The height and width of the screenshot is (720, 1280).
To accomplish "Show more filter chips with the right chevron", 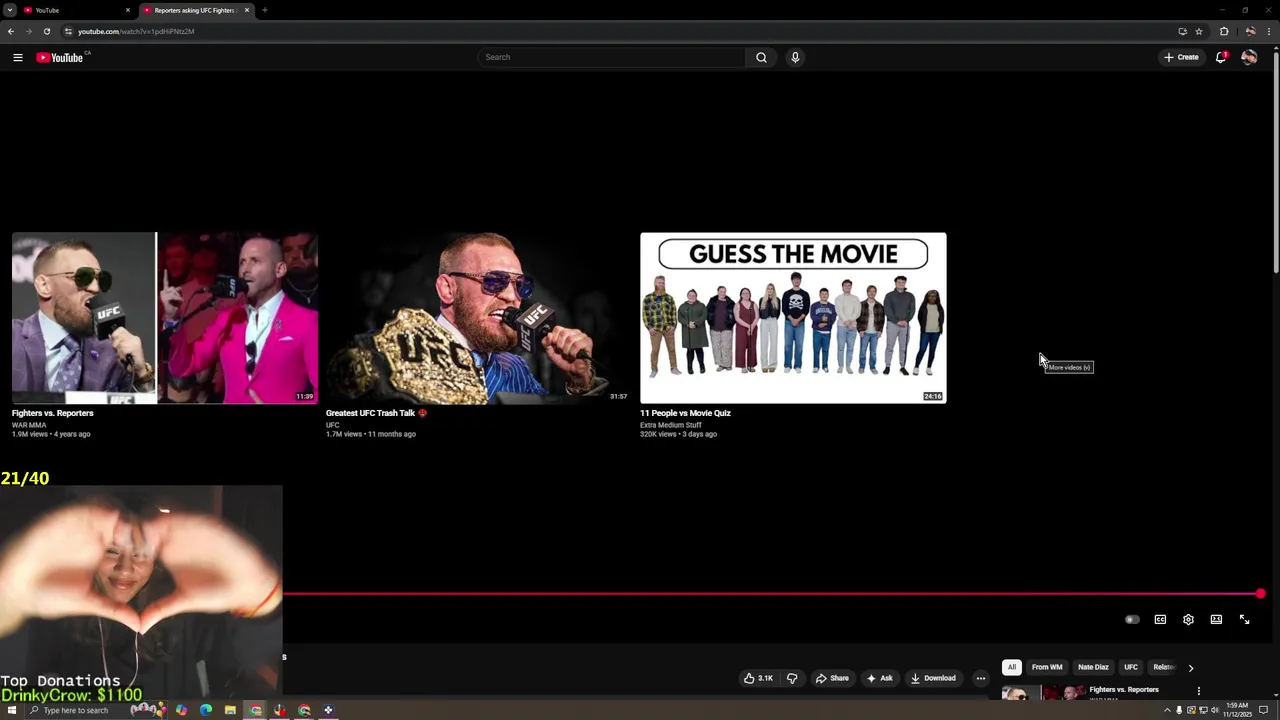I will (x=1190, y=667).
